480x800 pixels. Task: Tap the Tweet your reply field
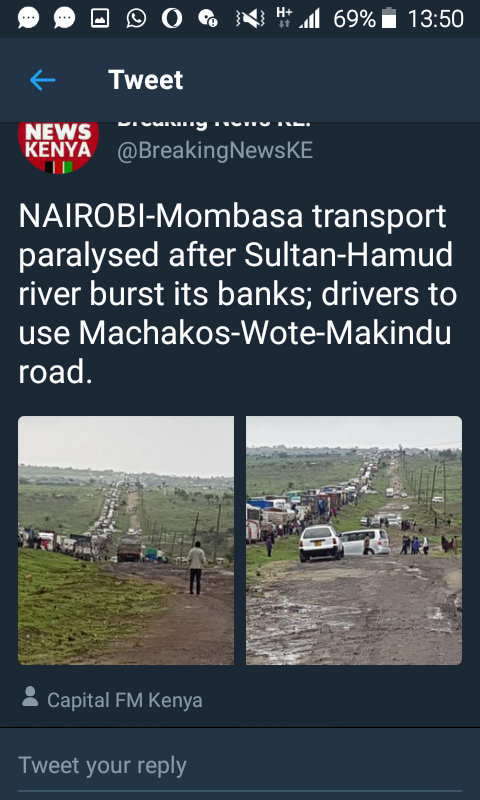(x=240, y=766)
